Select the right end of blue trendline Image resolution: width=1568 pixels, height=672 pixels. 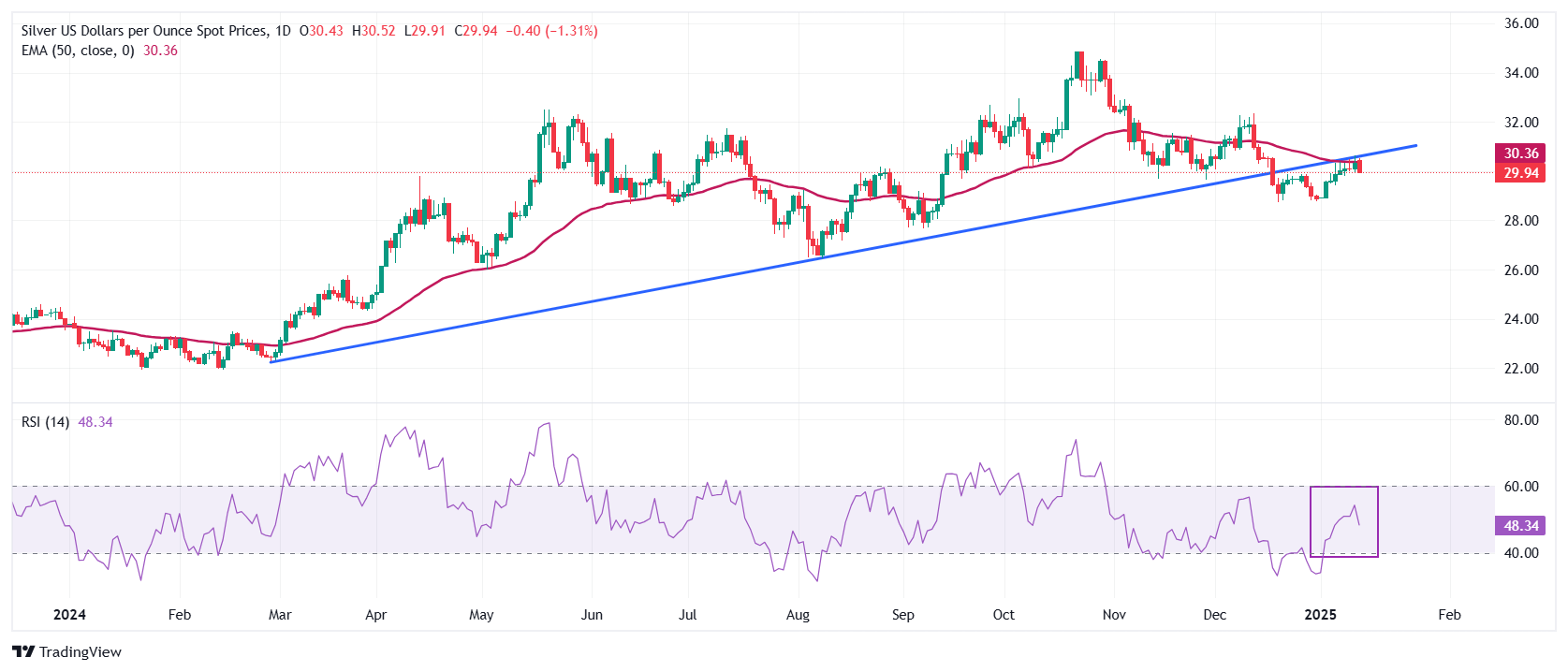pyautogui.click(x=1415, y=145)
